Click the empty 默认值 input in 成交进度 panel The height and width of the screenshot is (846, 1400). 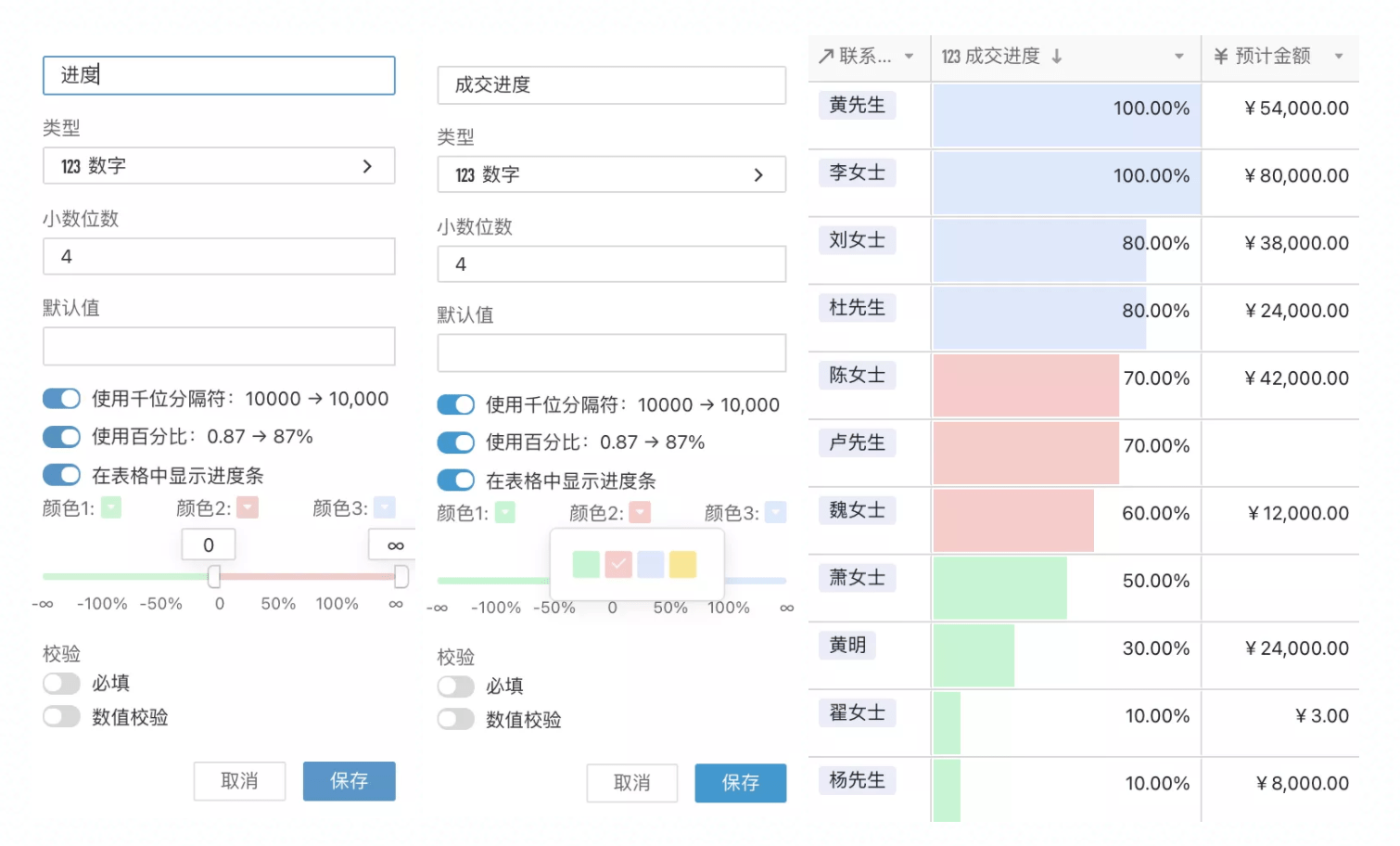[x=612, y=353]
